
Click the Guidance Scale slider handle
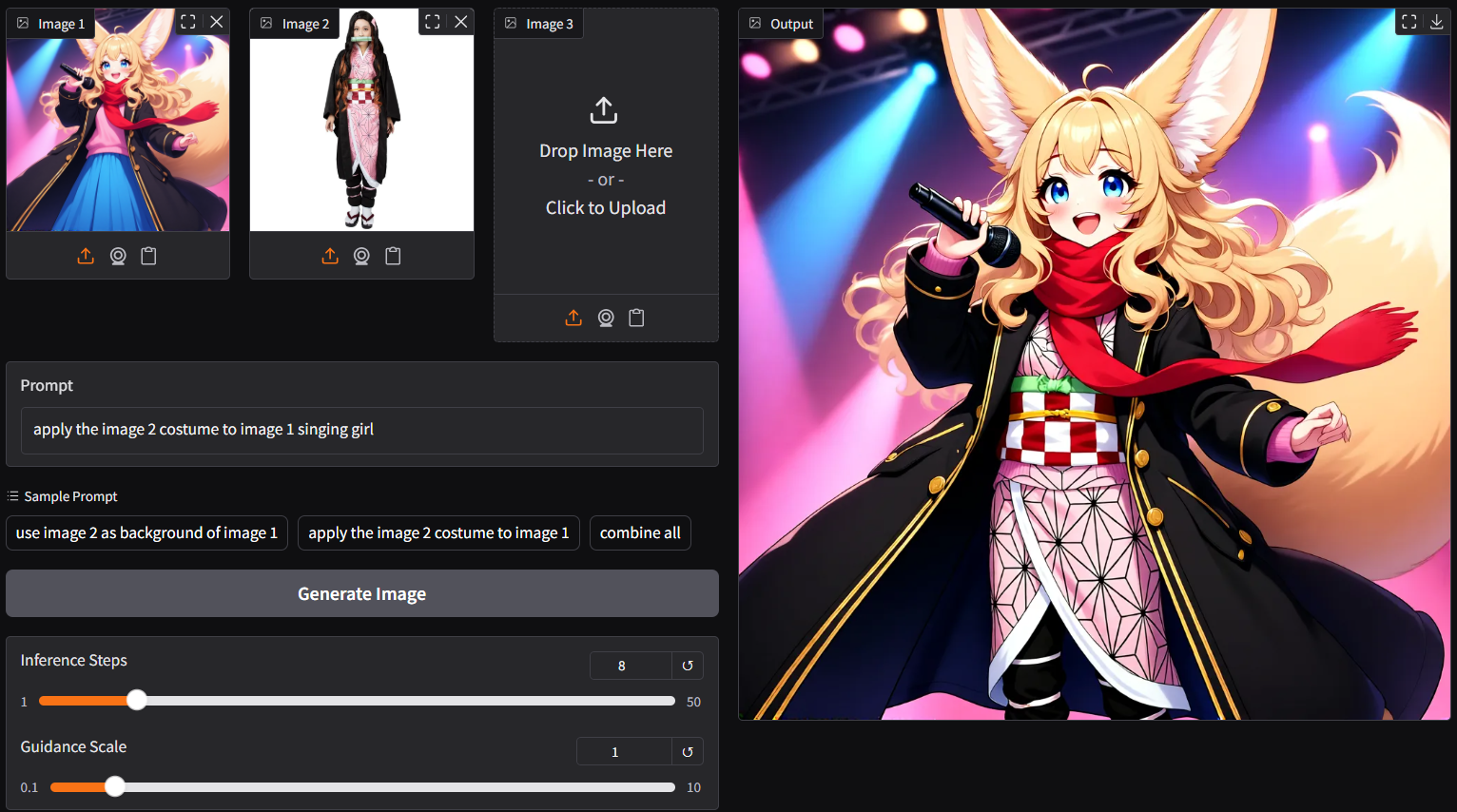(115, 787)
